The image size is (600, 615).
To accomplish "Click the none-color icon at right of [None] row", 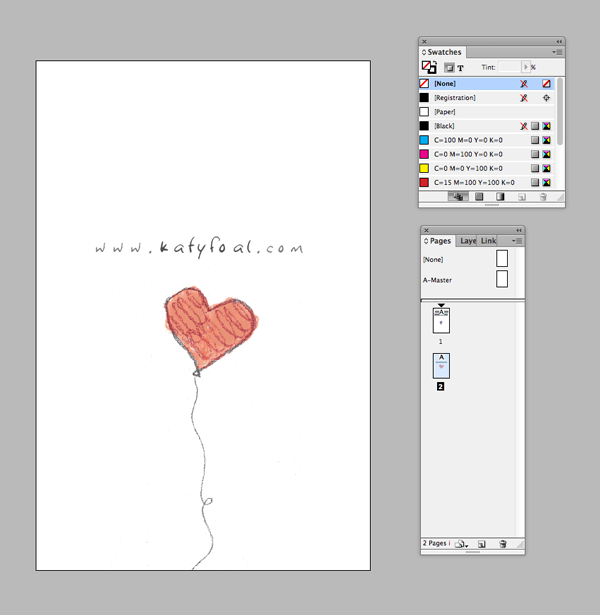I will tap(546, 84).
